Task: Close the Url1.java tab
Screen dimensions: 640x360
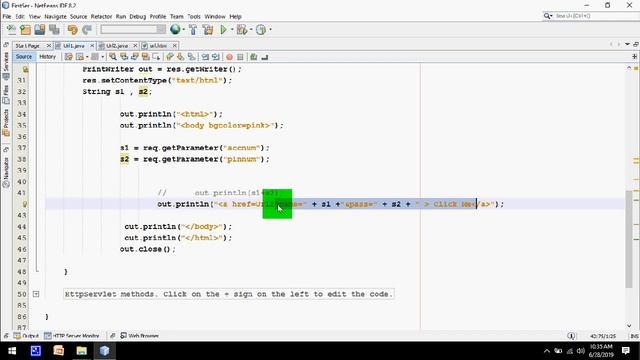Action: pyautogui.click(x=92, y=46)
